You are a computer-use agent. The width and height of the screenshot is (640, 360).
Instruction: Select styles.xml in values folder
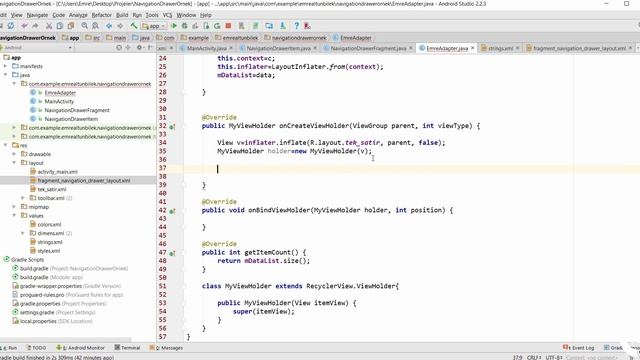[x=49, y=251]
